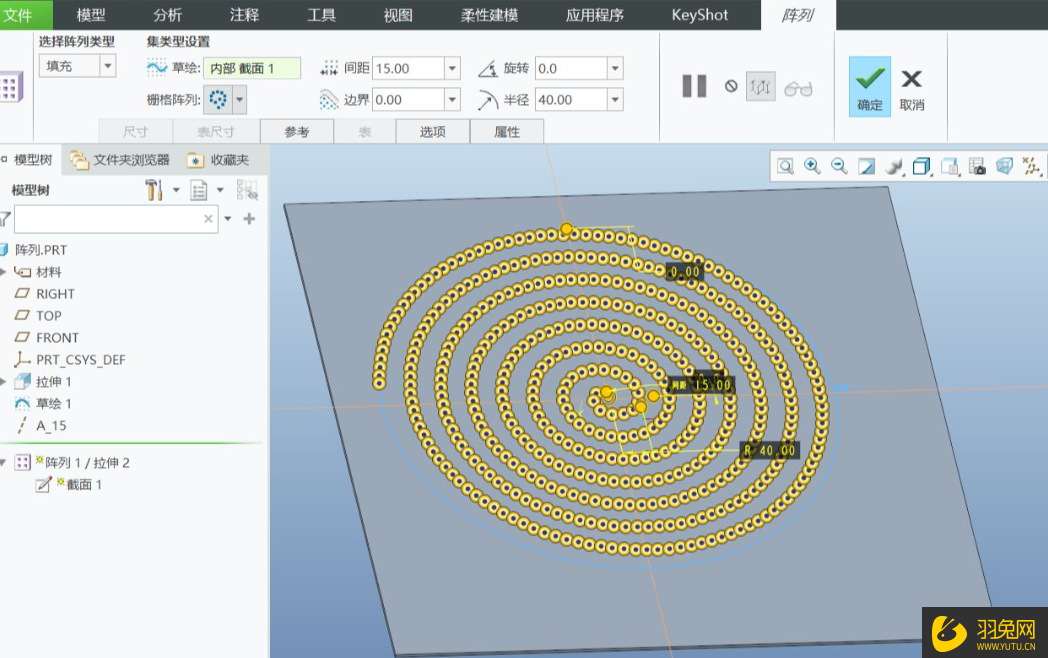Pause the pattern feature tool

pyautogui.click(x=694, y=87)
